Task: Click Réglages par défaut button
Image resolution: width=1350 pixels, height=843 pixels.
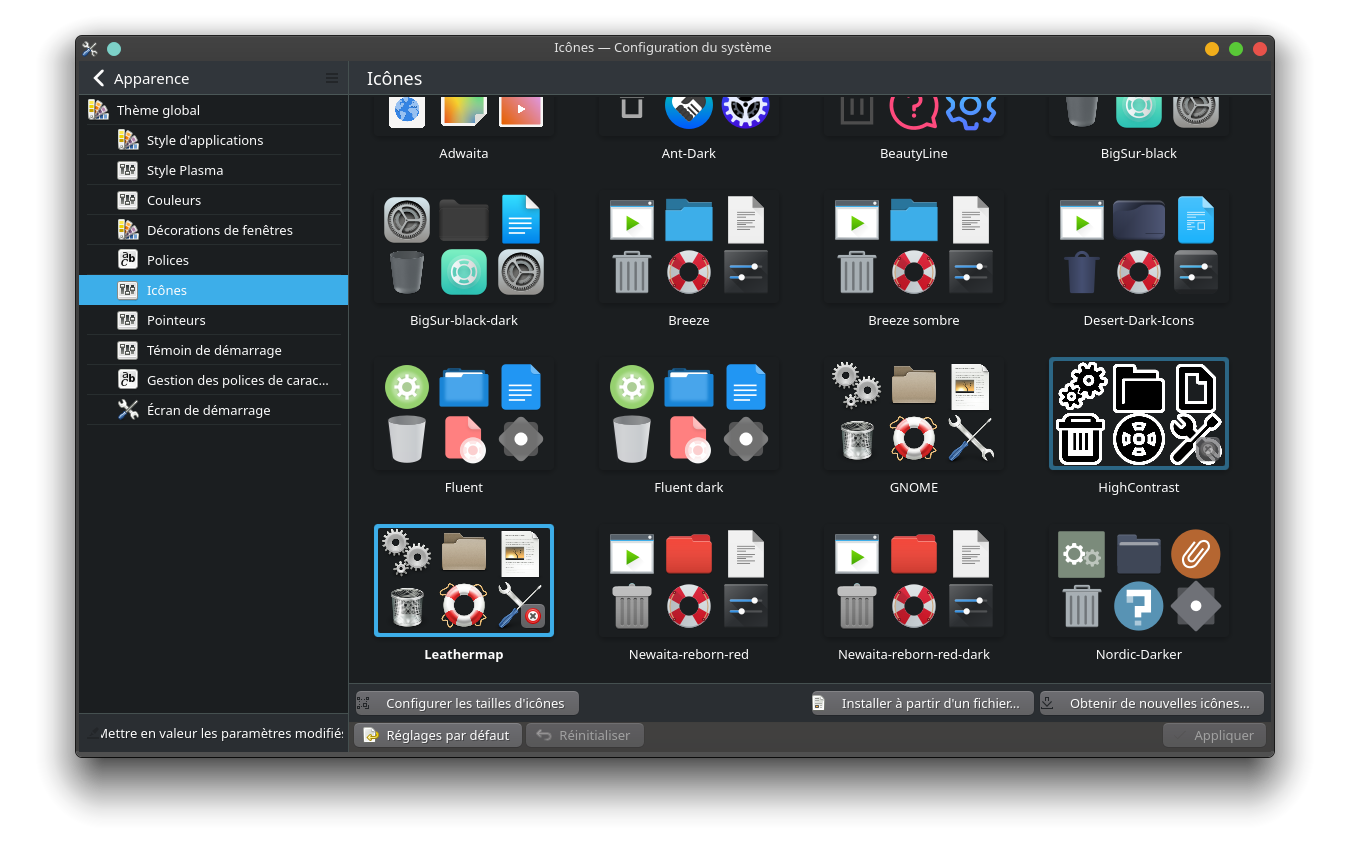Action: [438, 735]
